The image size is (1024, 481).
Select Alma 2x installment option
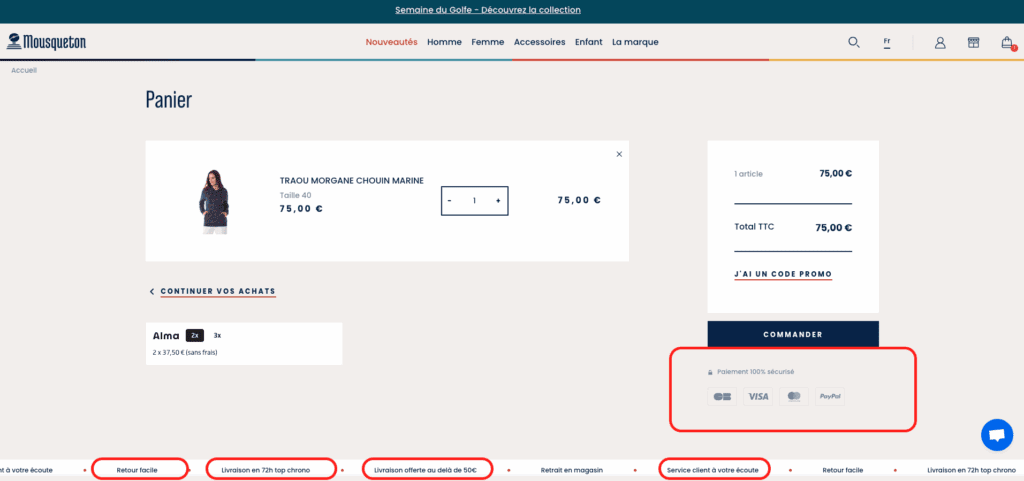(195, 335)
